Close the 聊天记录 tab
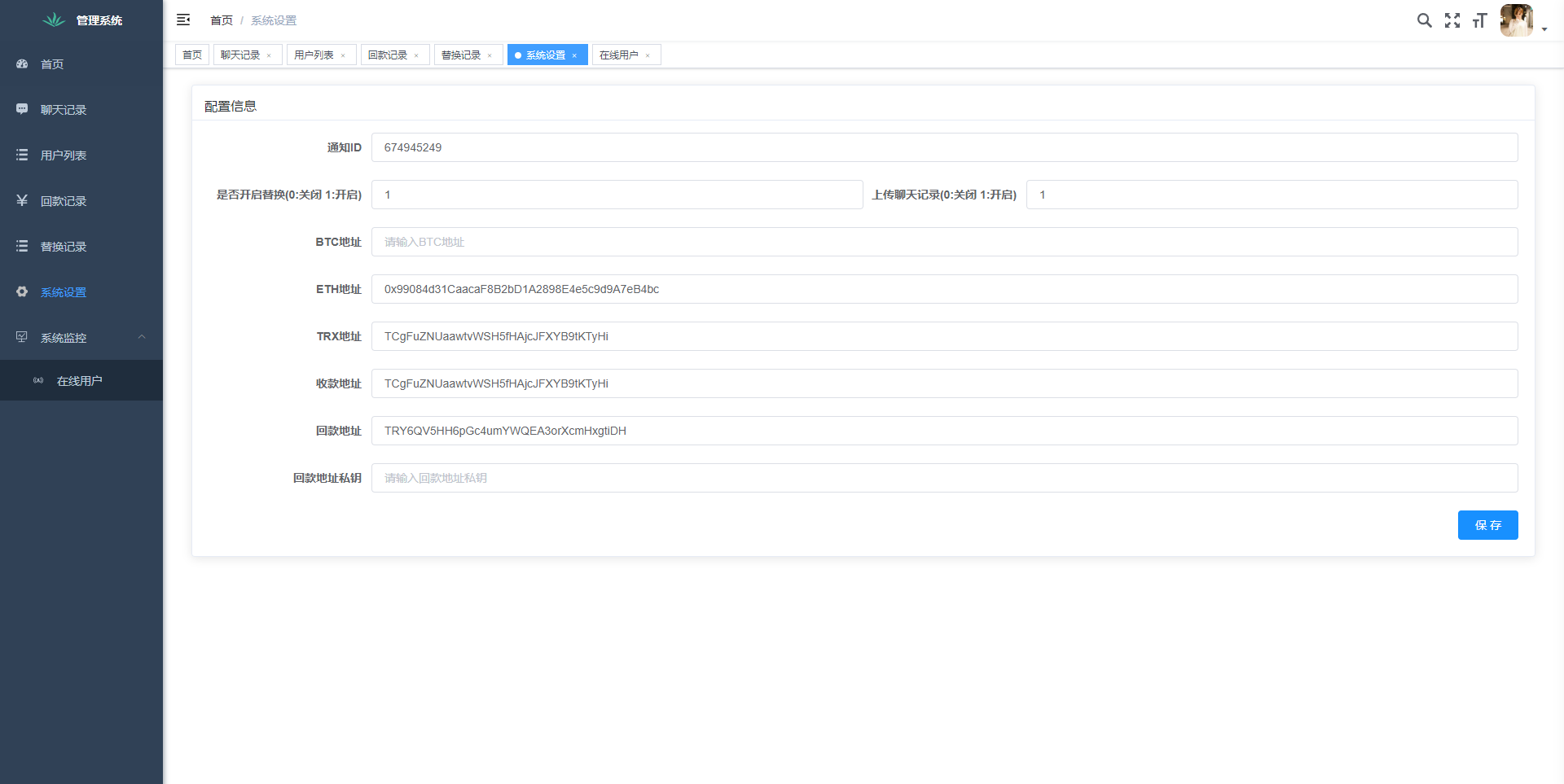 pos(269,55)
